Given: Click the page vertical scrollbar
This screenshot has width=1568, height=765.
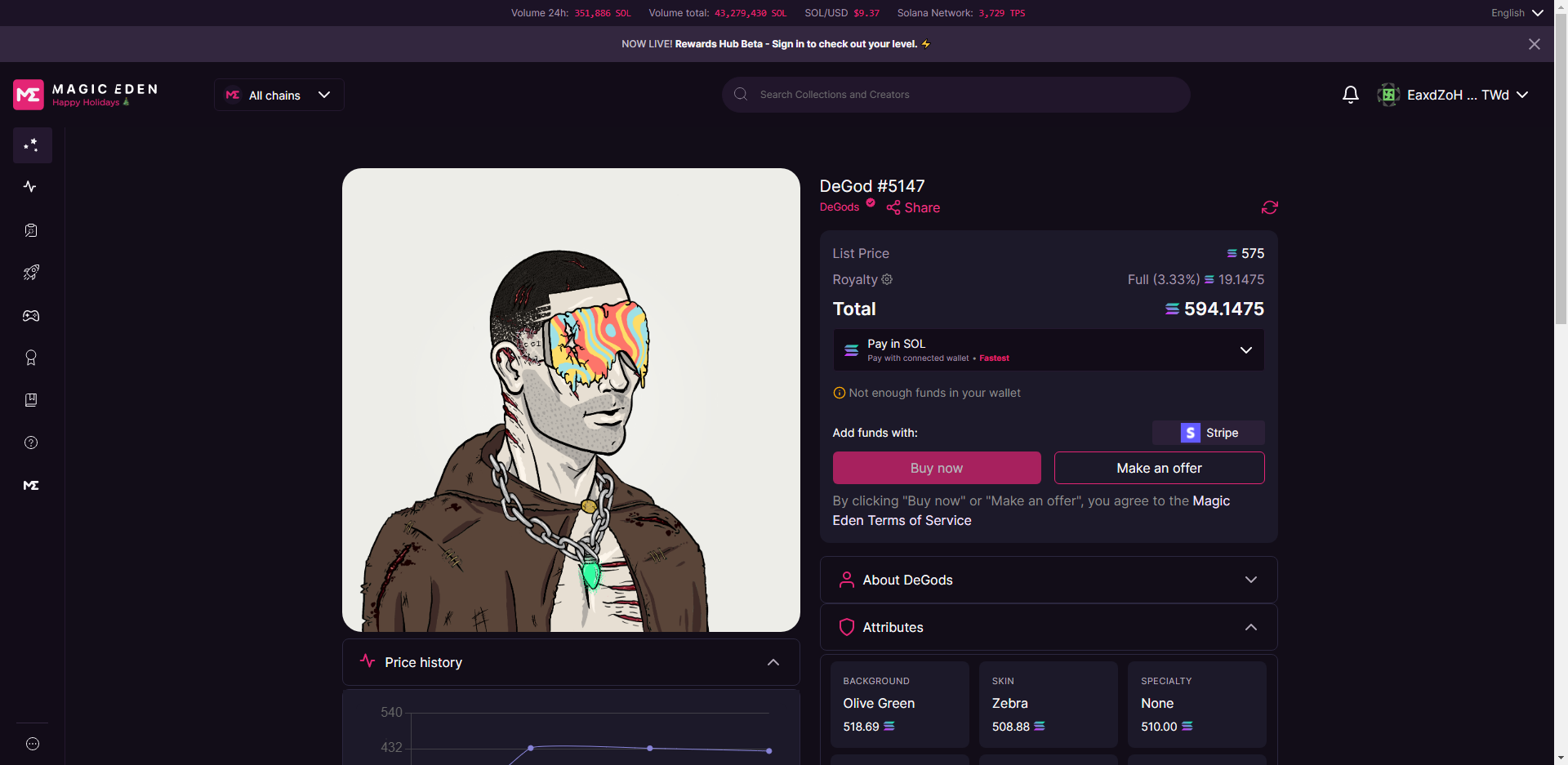Looking at the screenshot, I should coord(1561,169).
